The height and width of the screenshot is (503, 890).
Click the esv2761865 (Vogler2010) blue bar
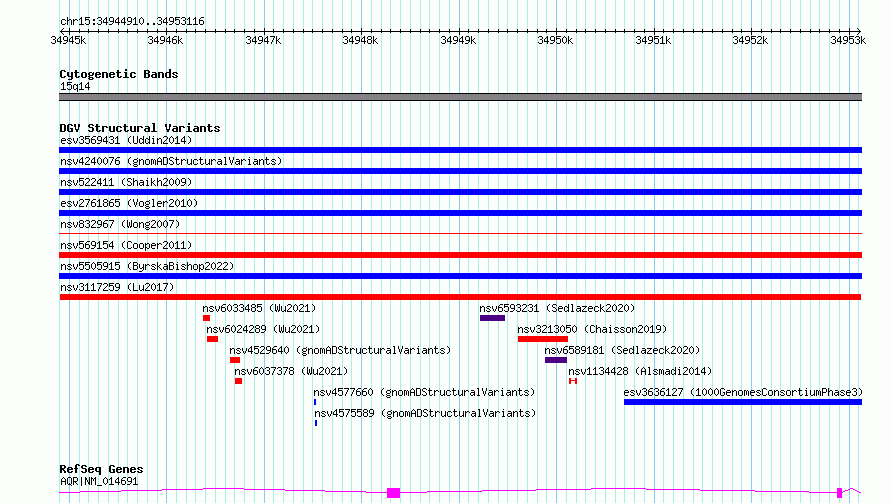pyautogui.click(x=460, y=213)
